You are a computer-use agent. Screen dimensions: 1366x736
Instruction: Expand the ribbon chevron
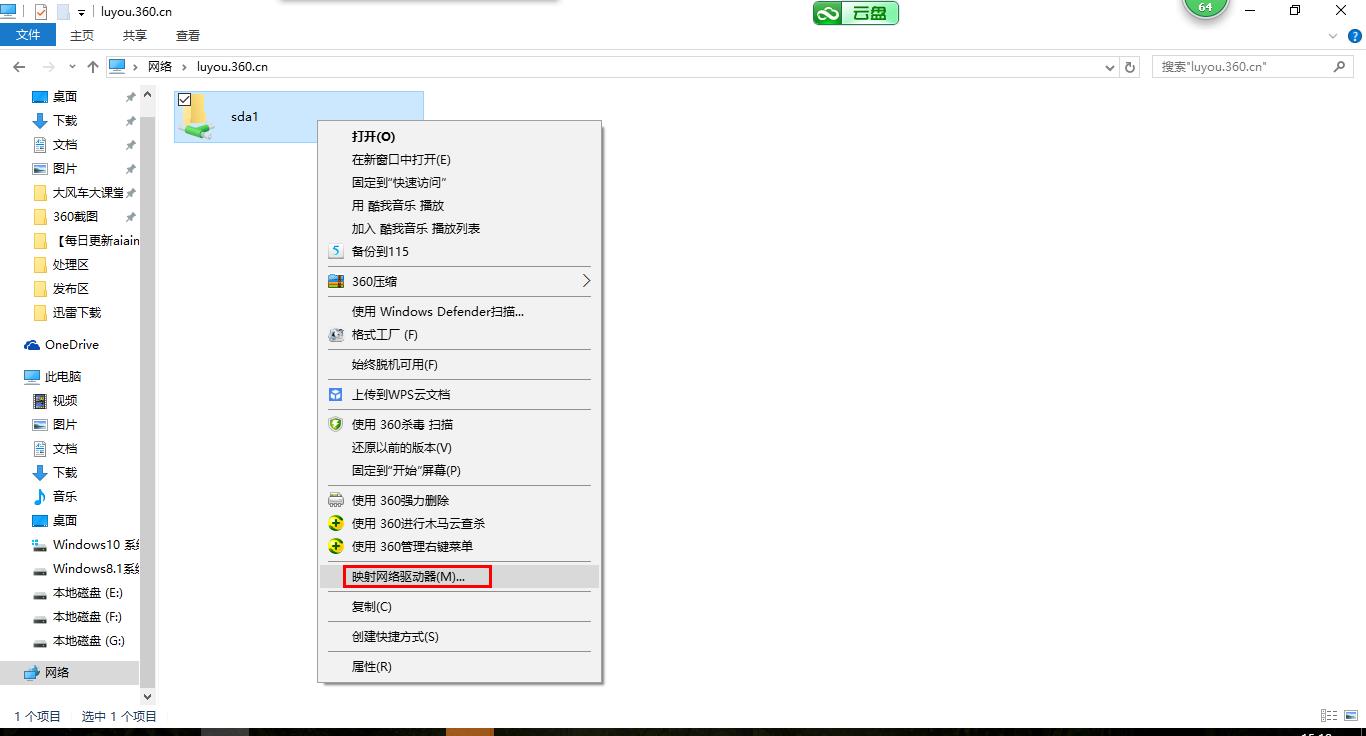pos(1333,36)
